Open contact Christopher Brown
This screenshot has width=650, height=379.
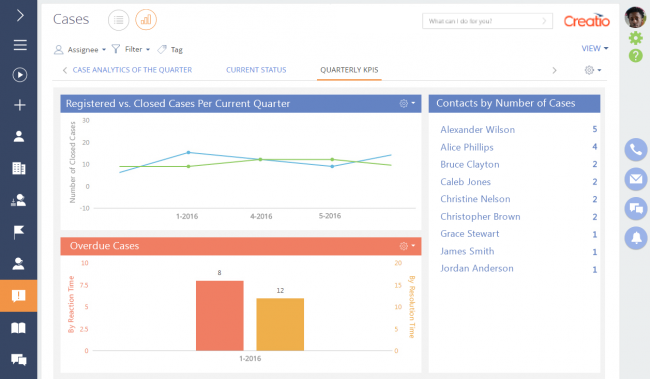click(480, 216)
